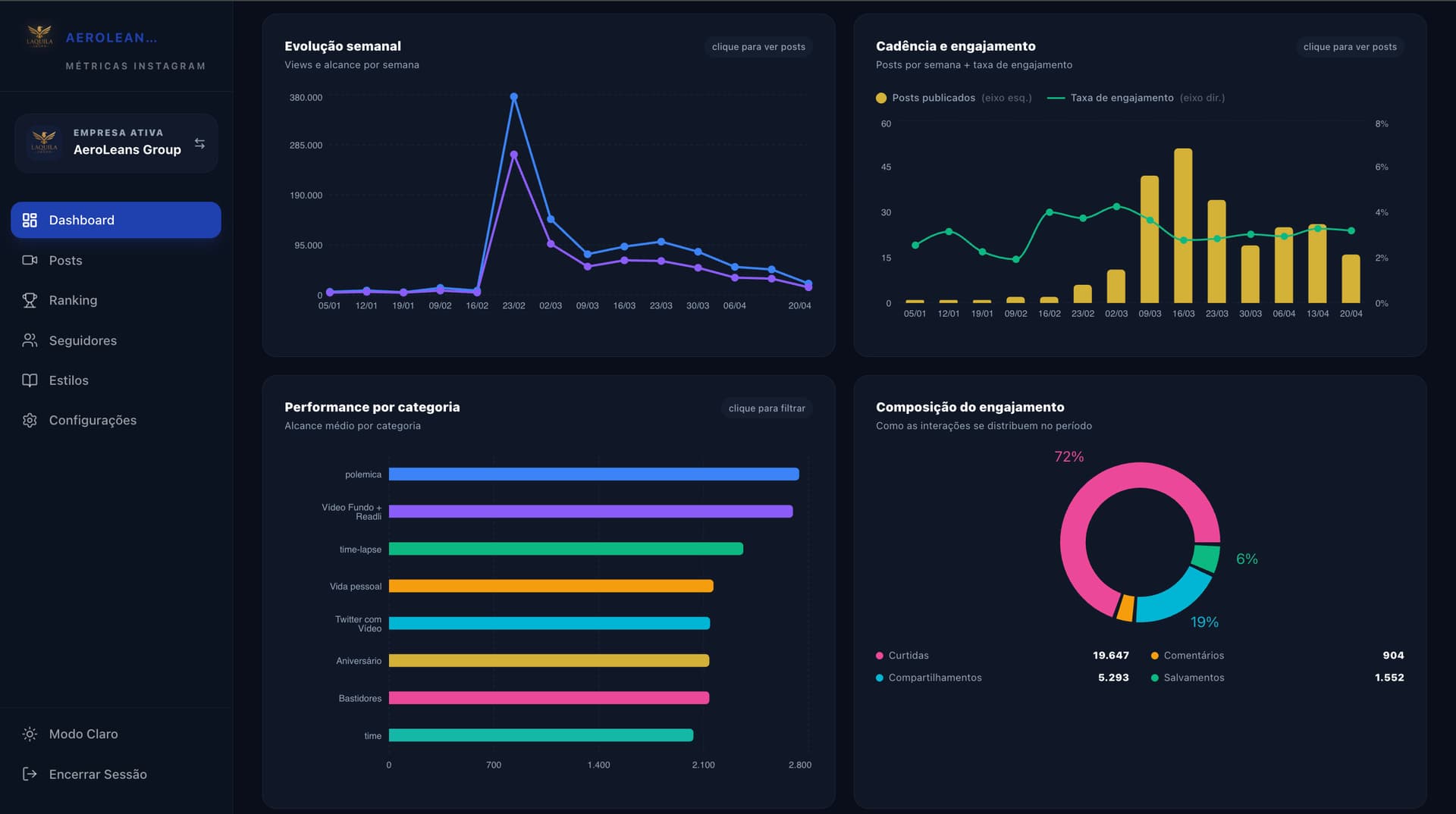Click the Estilos book icon
Viewport: 1456px width, 814px height.
(x=30, y=380)
